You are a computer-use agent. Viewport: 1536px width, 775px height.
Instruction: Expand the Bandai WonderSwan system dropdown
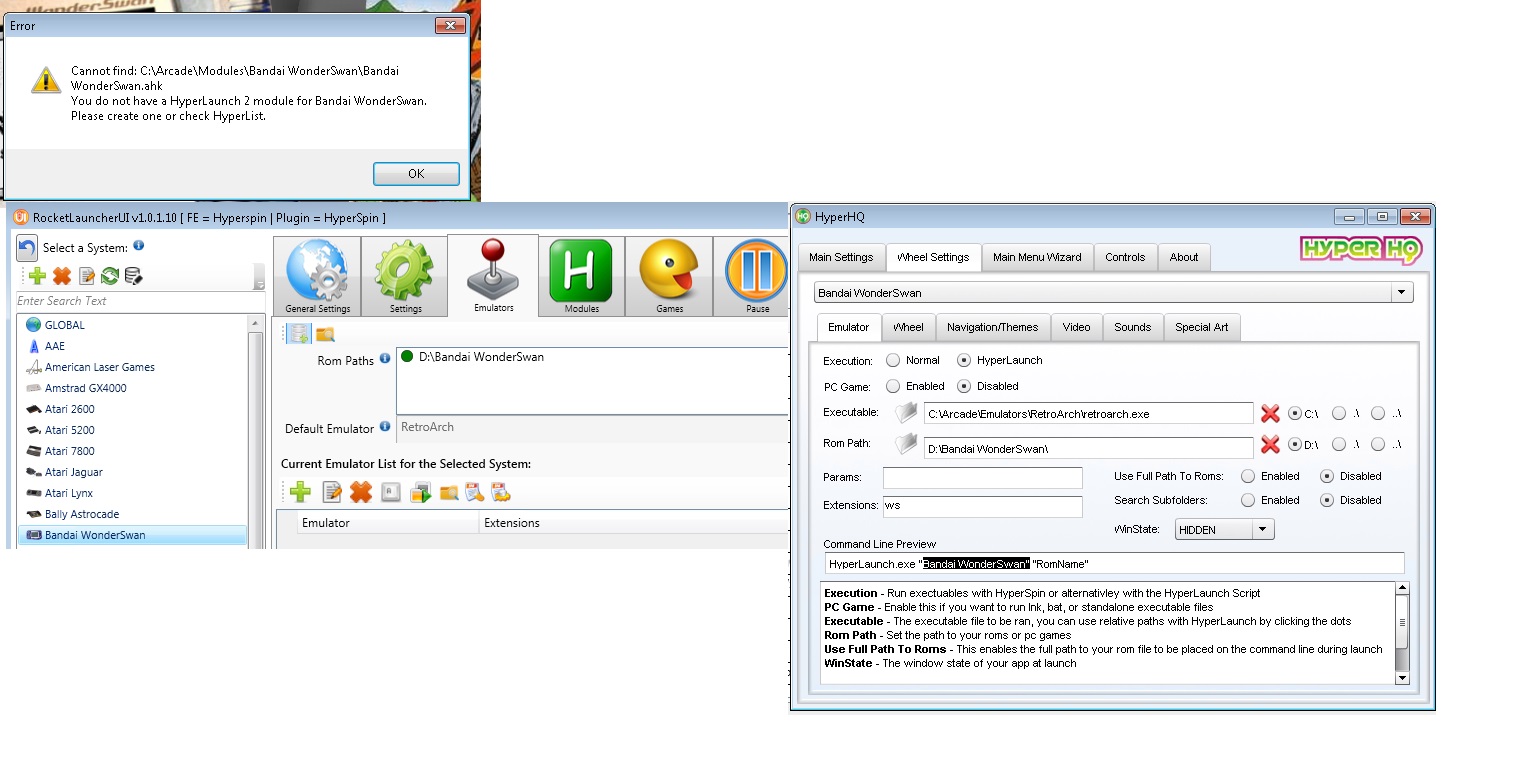(1402, 293)
